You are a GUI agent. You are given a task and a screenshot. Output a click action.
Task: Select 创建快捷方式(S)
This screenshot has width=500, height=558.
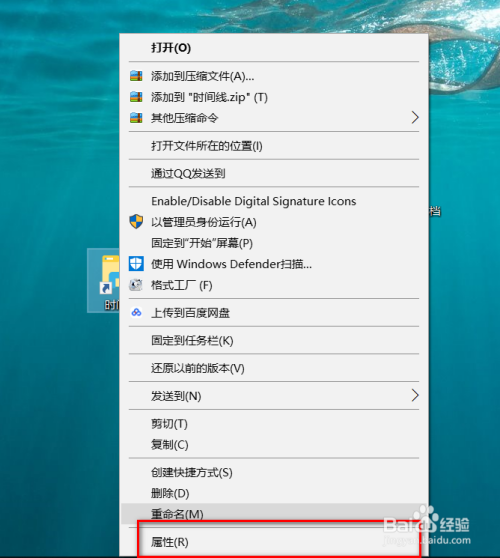(x=274, y=472)
